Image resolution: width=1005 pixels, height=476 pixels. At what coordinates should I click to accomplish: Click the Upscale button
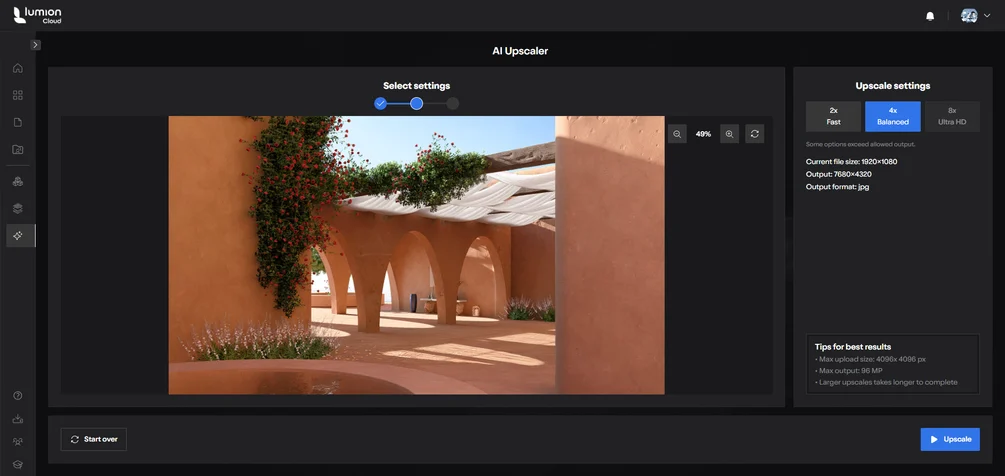pyautogui.click(x=950, y=439)
